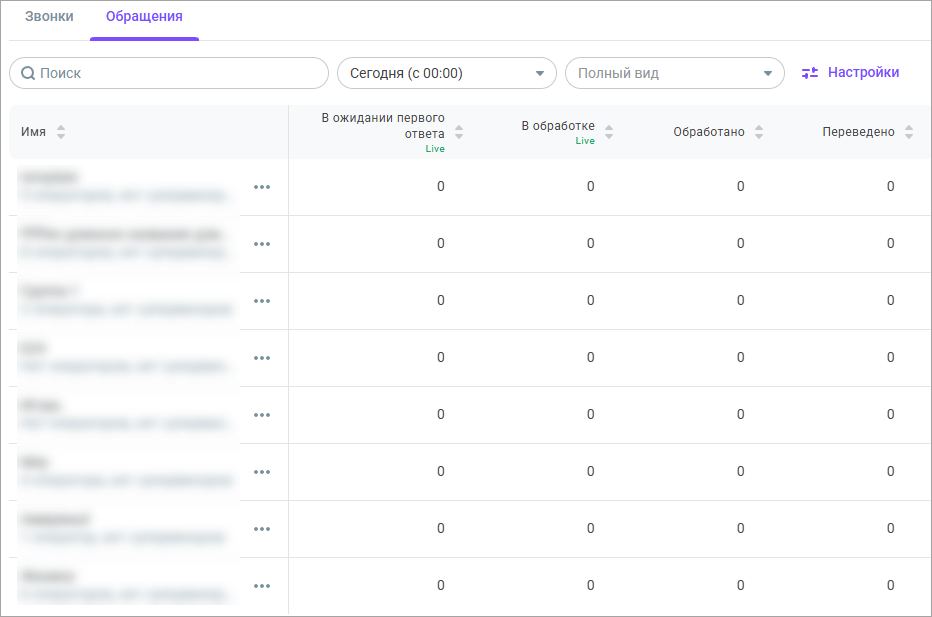Sort by Обработано column arrows
This screenshot has height=617, width=932.
[759, 132]
